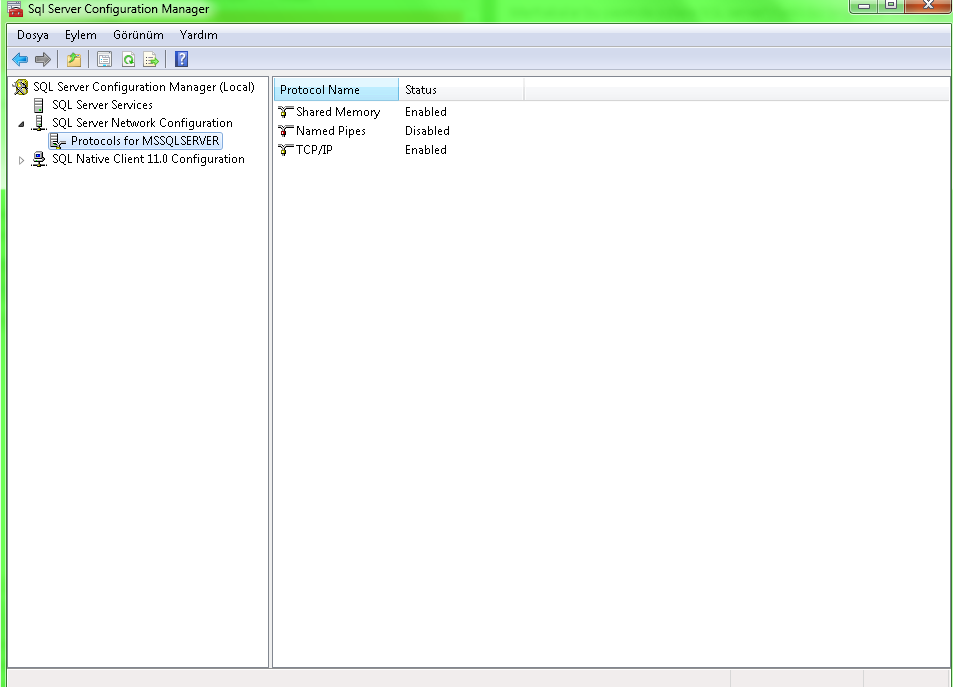Open the Görünüm menu
This screenshot has height=687, width=953.
pyautogui.click(x=139, y=35)
